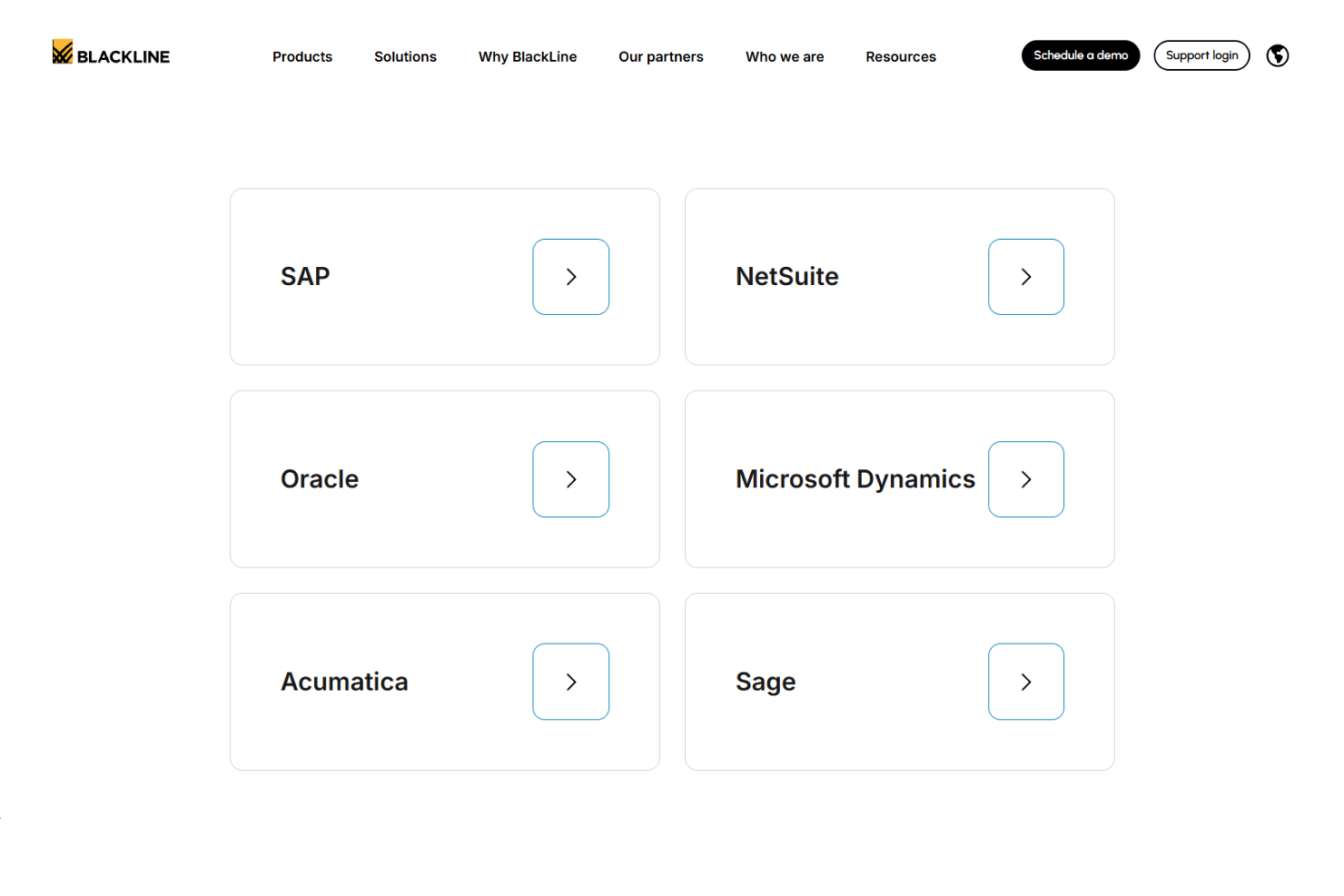
Task: Expand the Our partners menu
Action: click(x=661, y=56)
